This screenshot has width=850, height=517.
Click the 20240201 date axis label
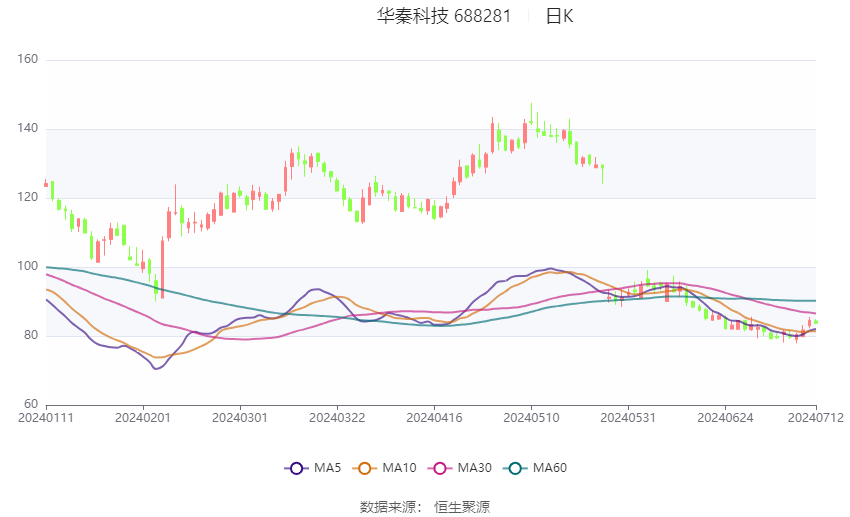coord(143,418)
